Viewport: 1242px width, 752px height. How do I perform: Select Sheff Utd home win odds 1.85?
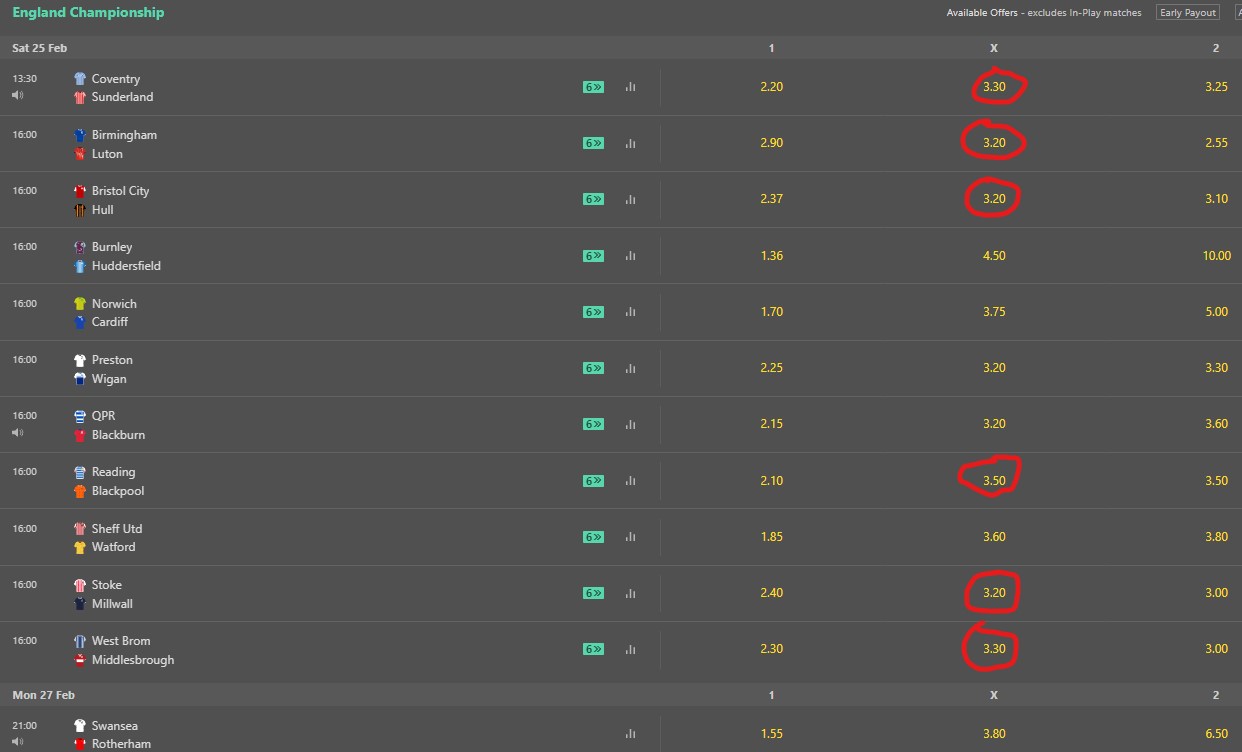(771, 537)
